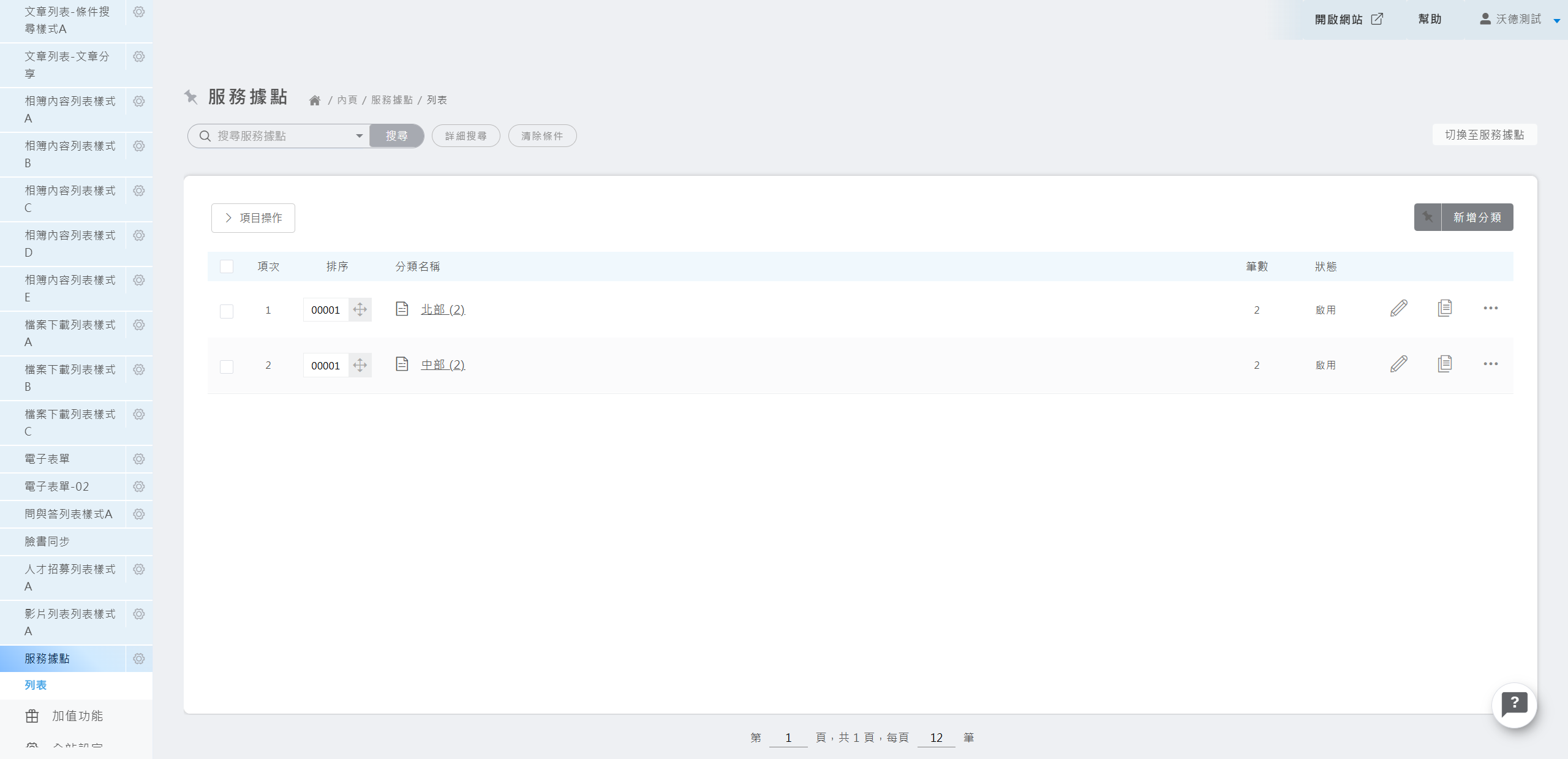Click gear icon beside 相簿內容列表樣式 E
The width and height of the screenshot is (1568, 759).
pyautogui.click(x=139, y=280)
